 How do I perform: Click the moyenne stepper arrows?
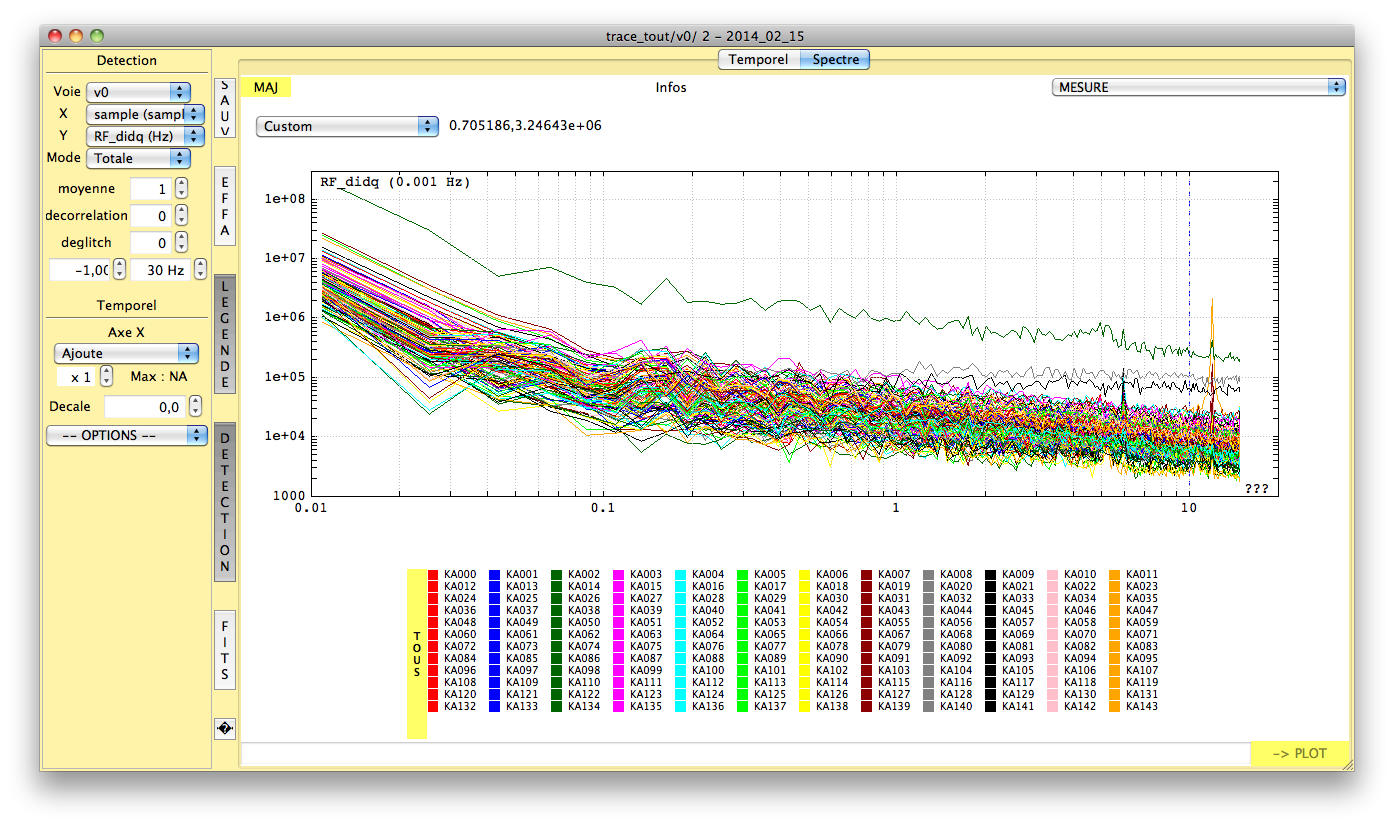(x=181, y=189)
